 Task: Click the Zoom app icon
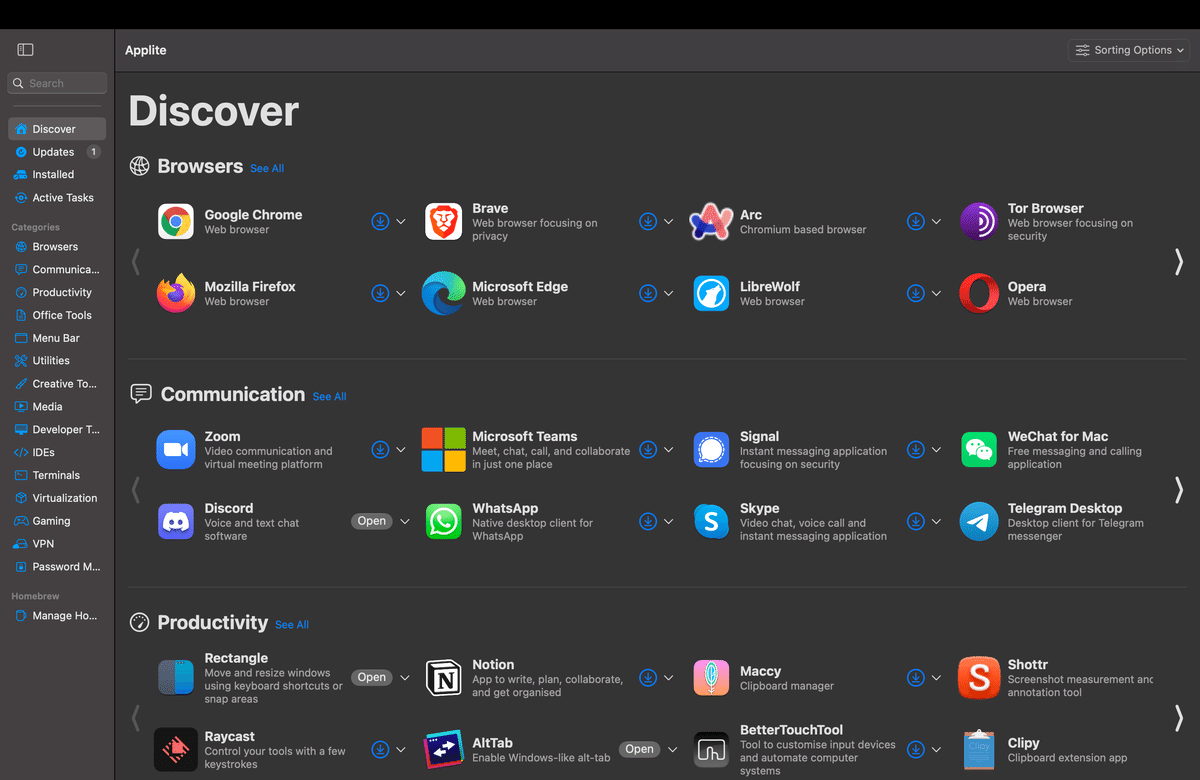pyautogui.click(x=176, y=450)
